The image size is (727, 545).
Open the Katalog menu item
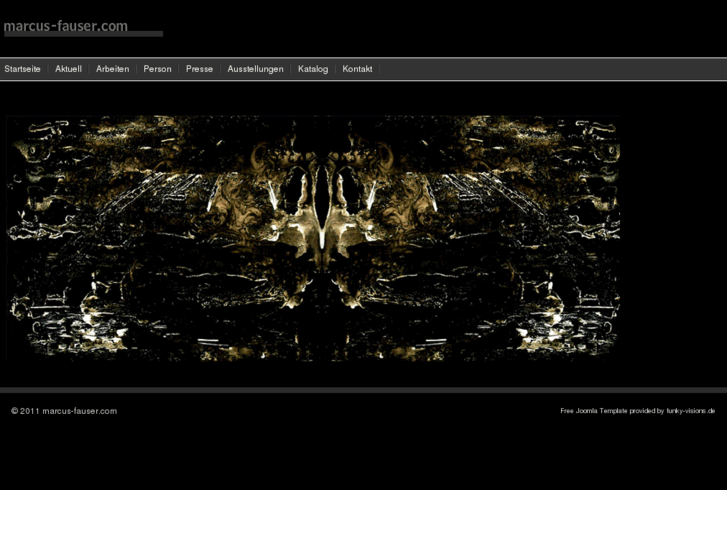point(313,69)
